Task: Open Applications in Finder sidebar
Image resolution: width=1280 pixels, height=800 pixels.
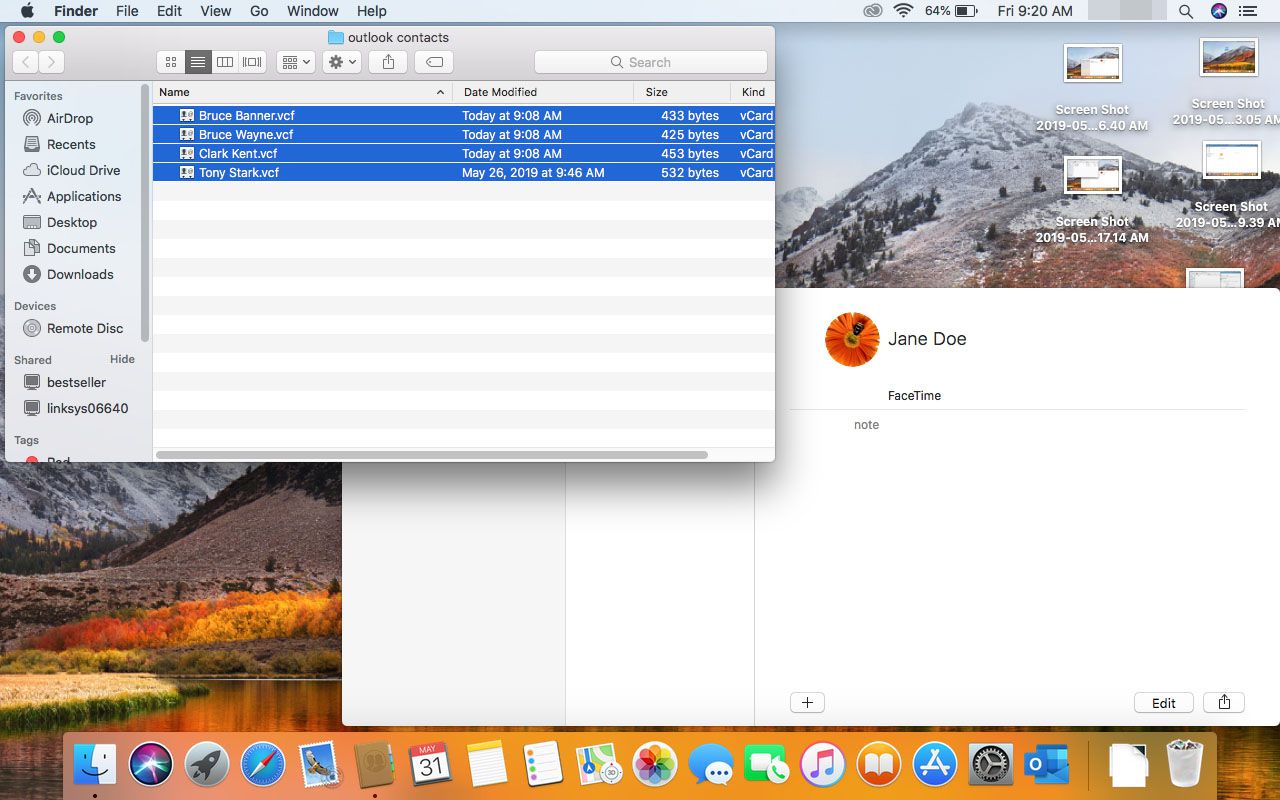Action: (x=83, y=196)
